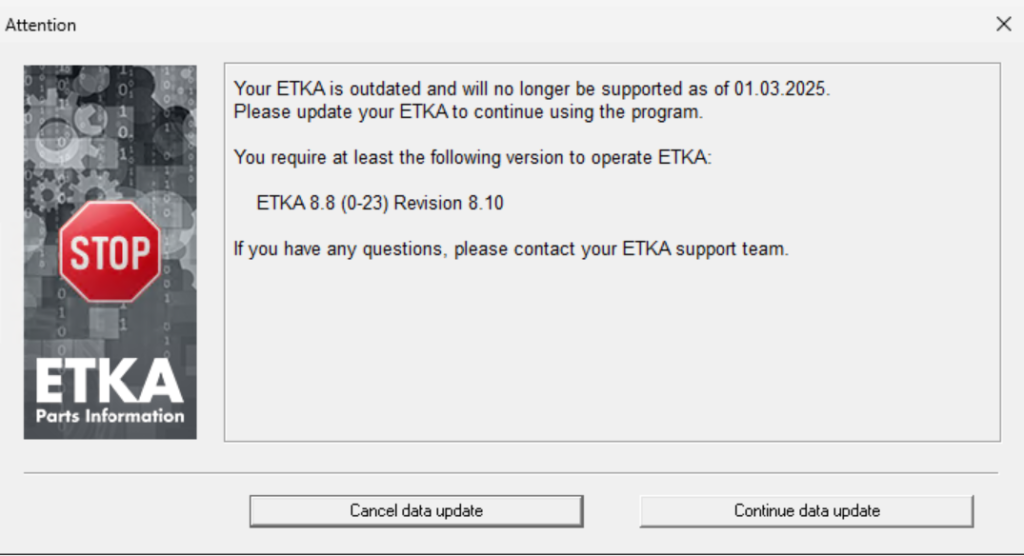Click the "Your ETKA is outdated" warning line
Screen dimensions: 1024x556
pos(400,89)
